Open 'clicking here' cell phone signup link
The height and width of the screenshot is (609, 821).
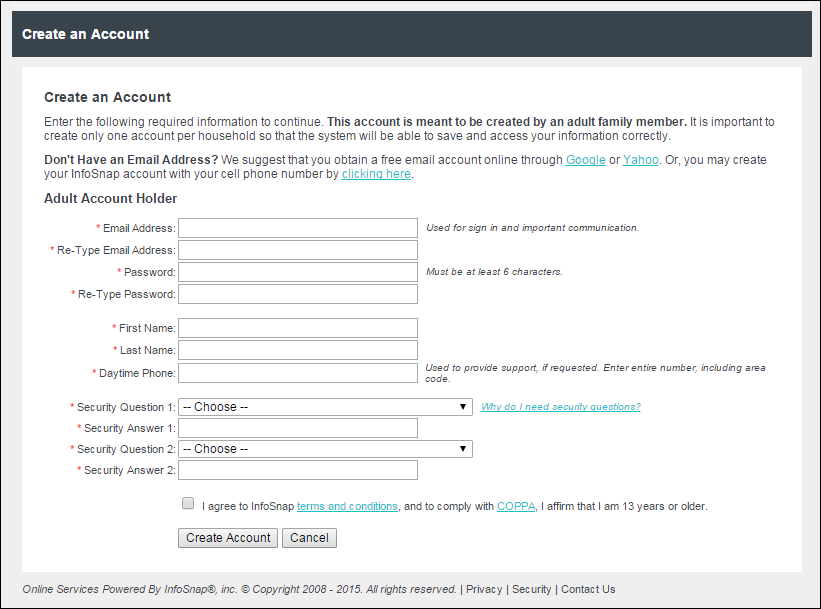(x=376, y=174)
